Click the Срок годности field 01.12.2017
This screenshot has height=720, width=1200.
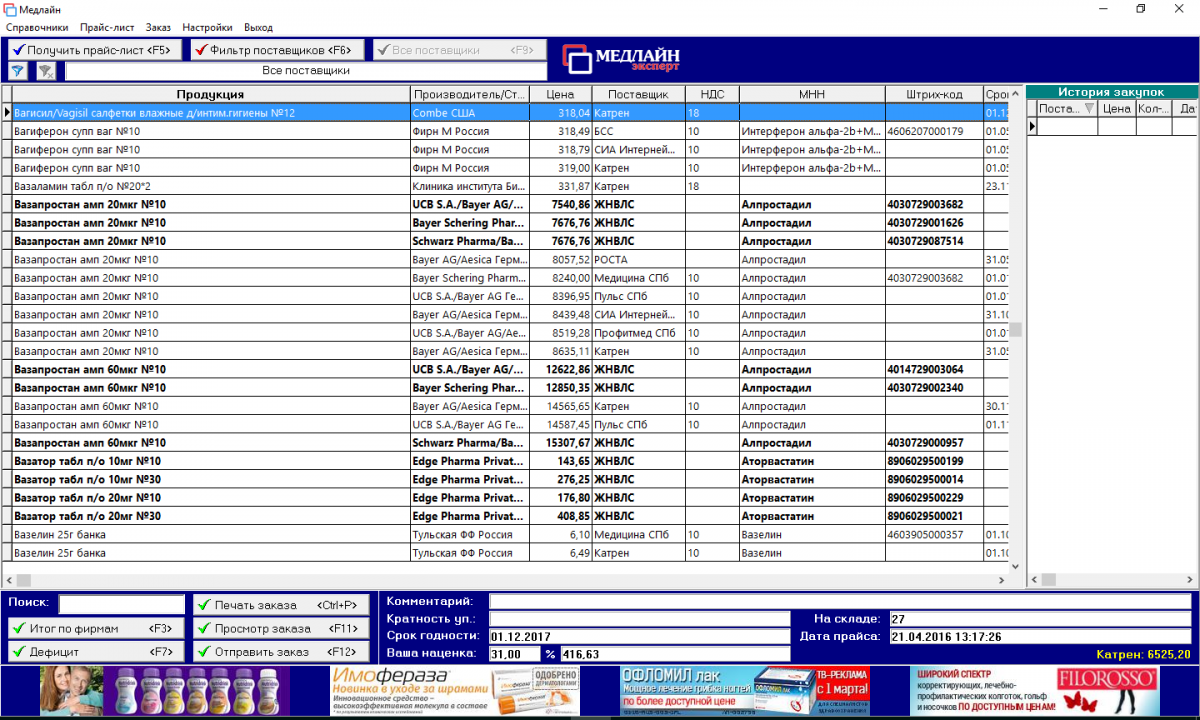pos(639,637)
